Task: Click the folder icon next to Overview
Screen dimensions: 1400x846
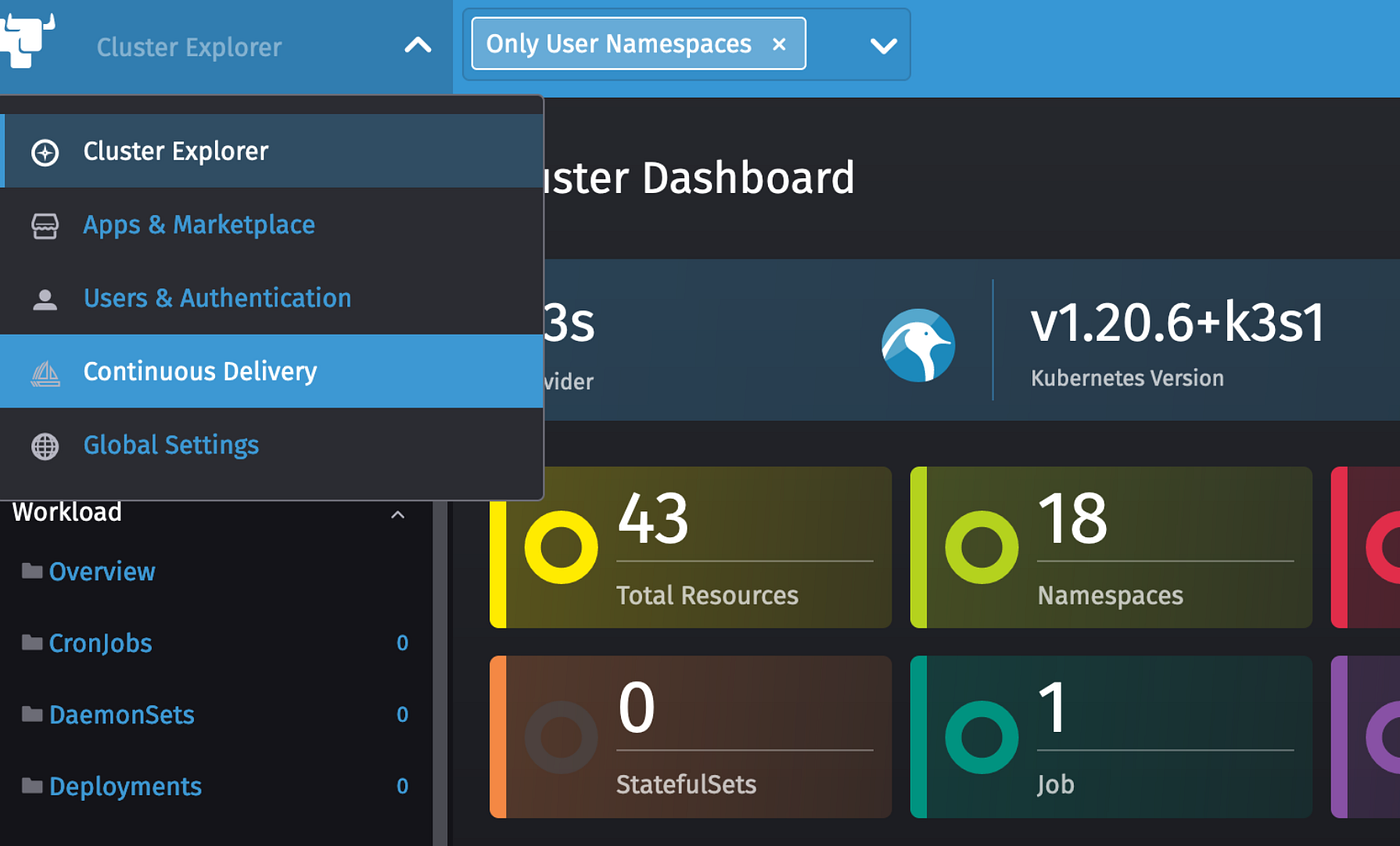Action: click(32, 571)
